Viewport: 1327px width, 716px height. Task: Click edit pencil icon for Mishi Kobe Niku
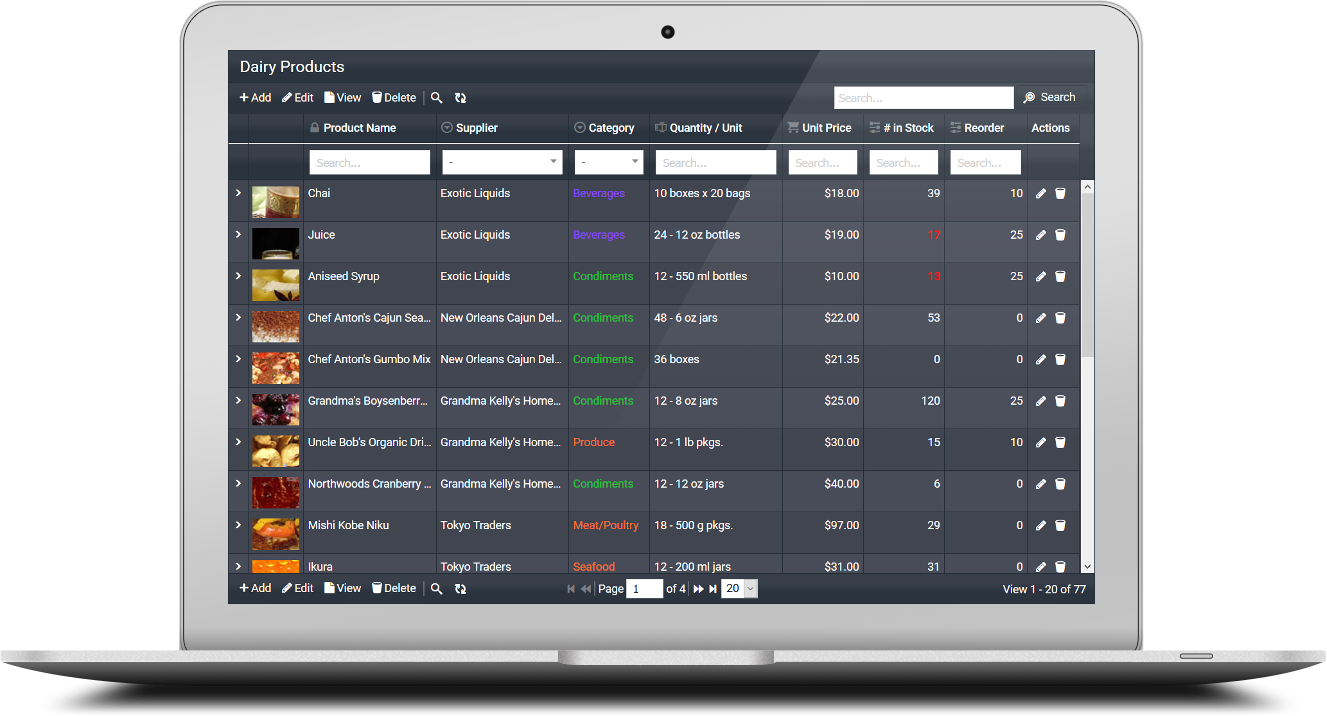(1041, 526)
